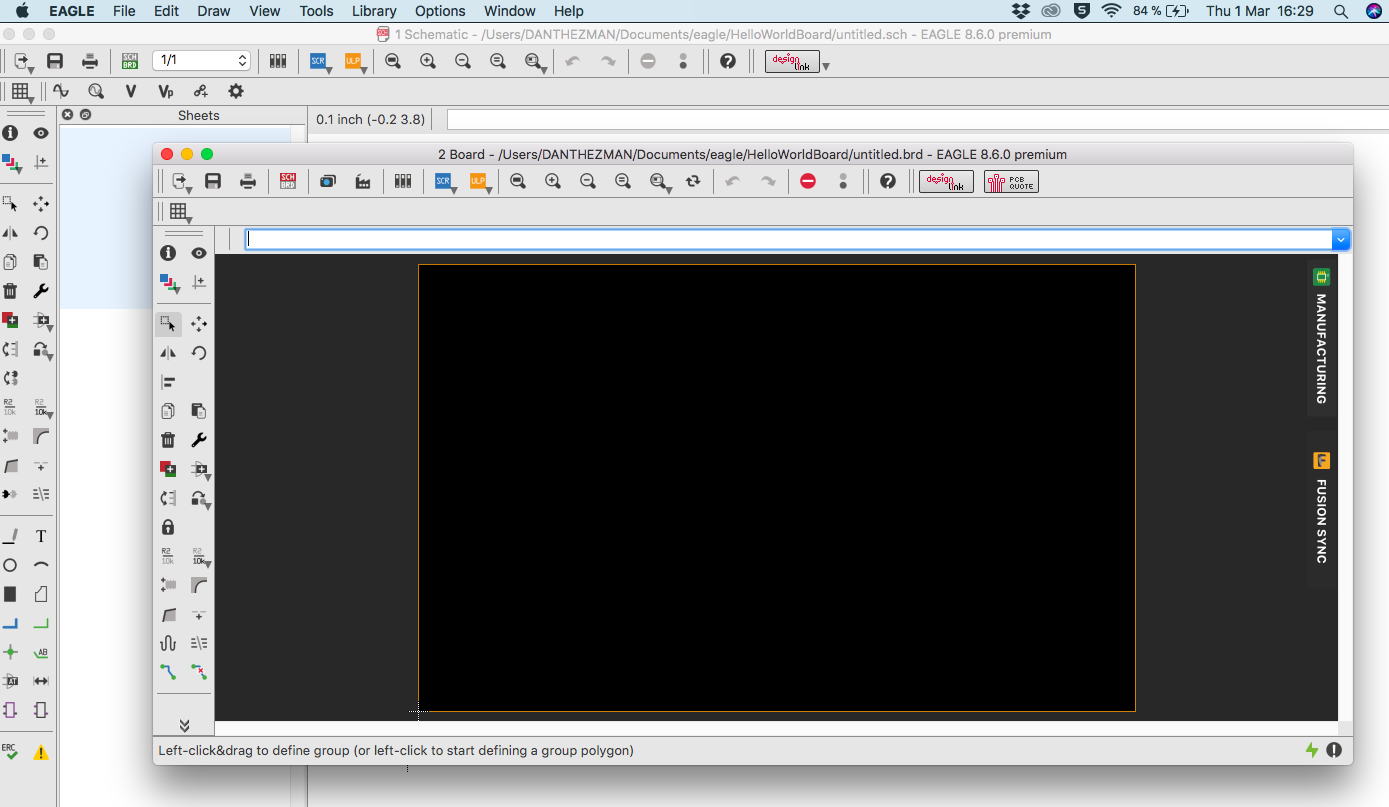This screenshot has height=807, width=1389.
Task: Click the Simulate waveform icon in Schematic toolbar
Action: (61, 91)
